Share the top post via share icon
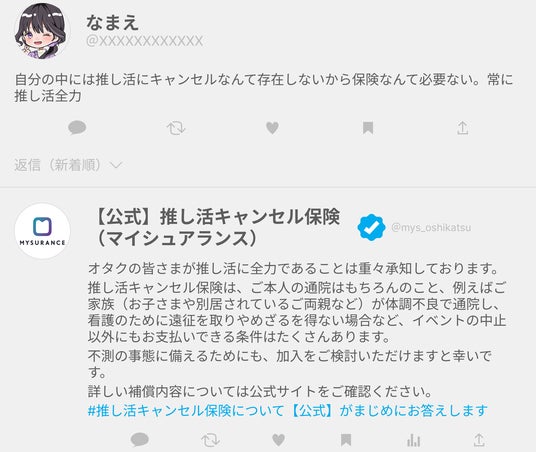Image resolution: width=536 pixels, height=452 pixels. [463, 128]
